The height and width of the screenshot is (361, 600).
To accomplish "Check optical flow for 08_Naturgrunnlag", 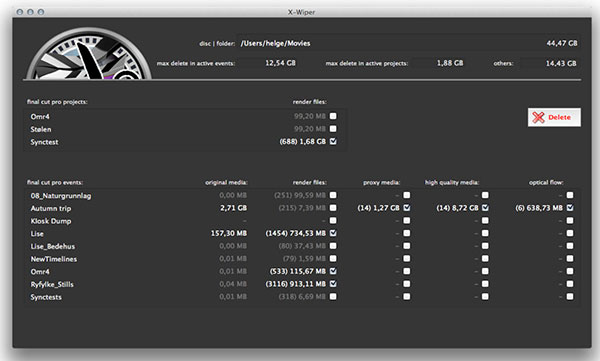I will pyautogui.click(x=570, y=195).
